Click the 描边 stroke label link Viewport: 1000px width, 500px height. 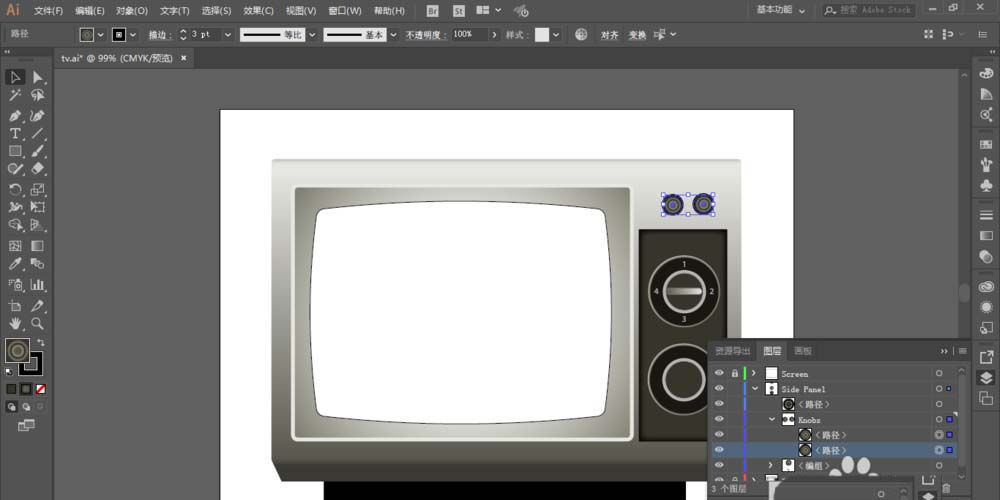(x=160, y=35)
